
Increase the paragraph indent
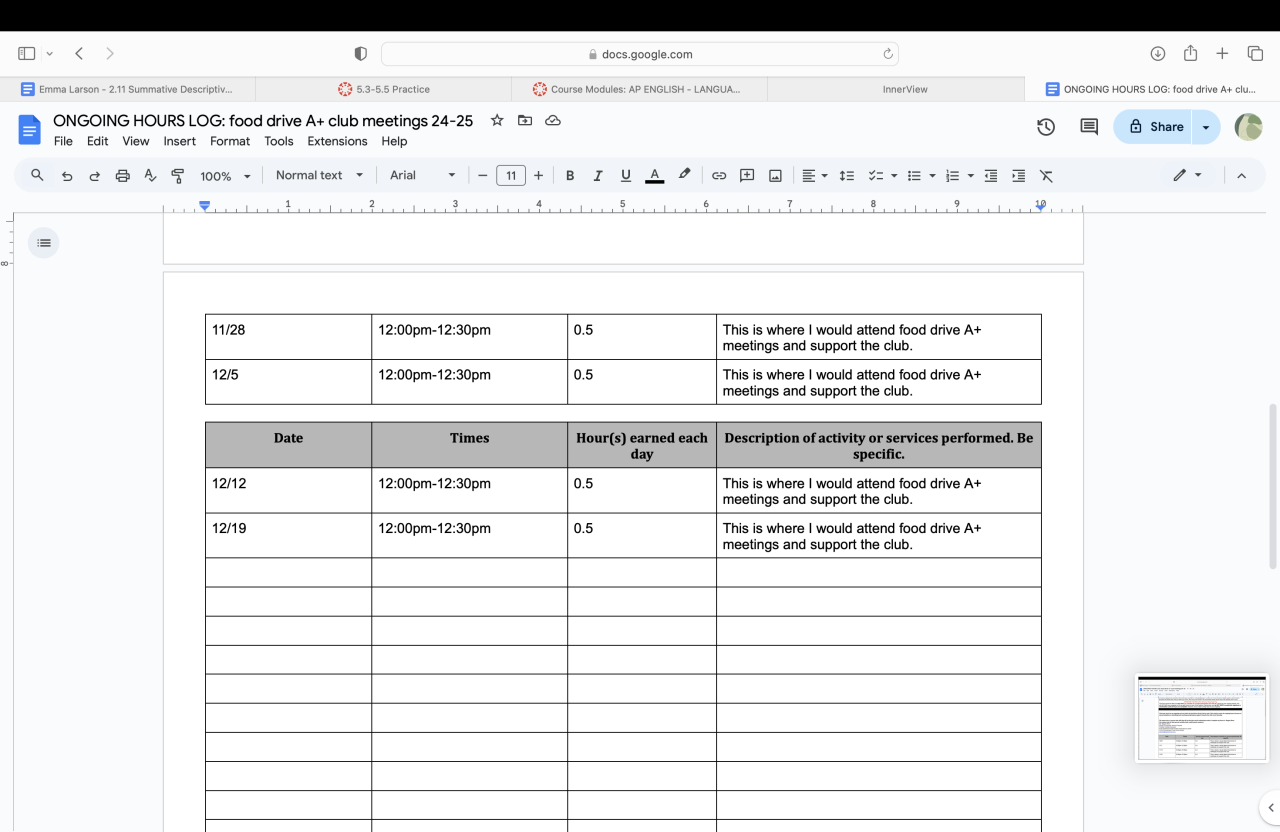point(1019,176)
